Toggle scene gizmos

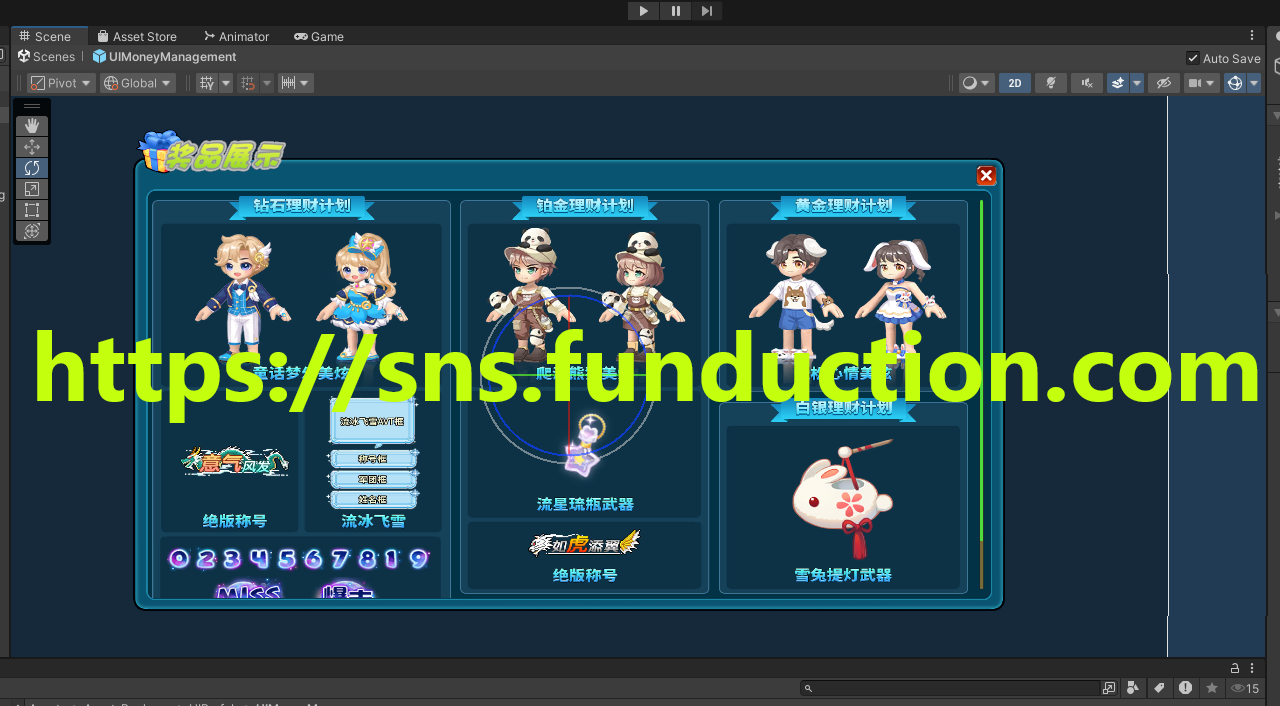pyautogui.click(x=1235, y=83)
